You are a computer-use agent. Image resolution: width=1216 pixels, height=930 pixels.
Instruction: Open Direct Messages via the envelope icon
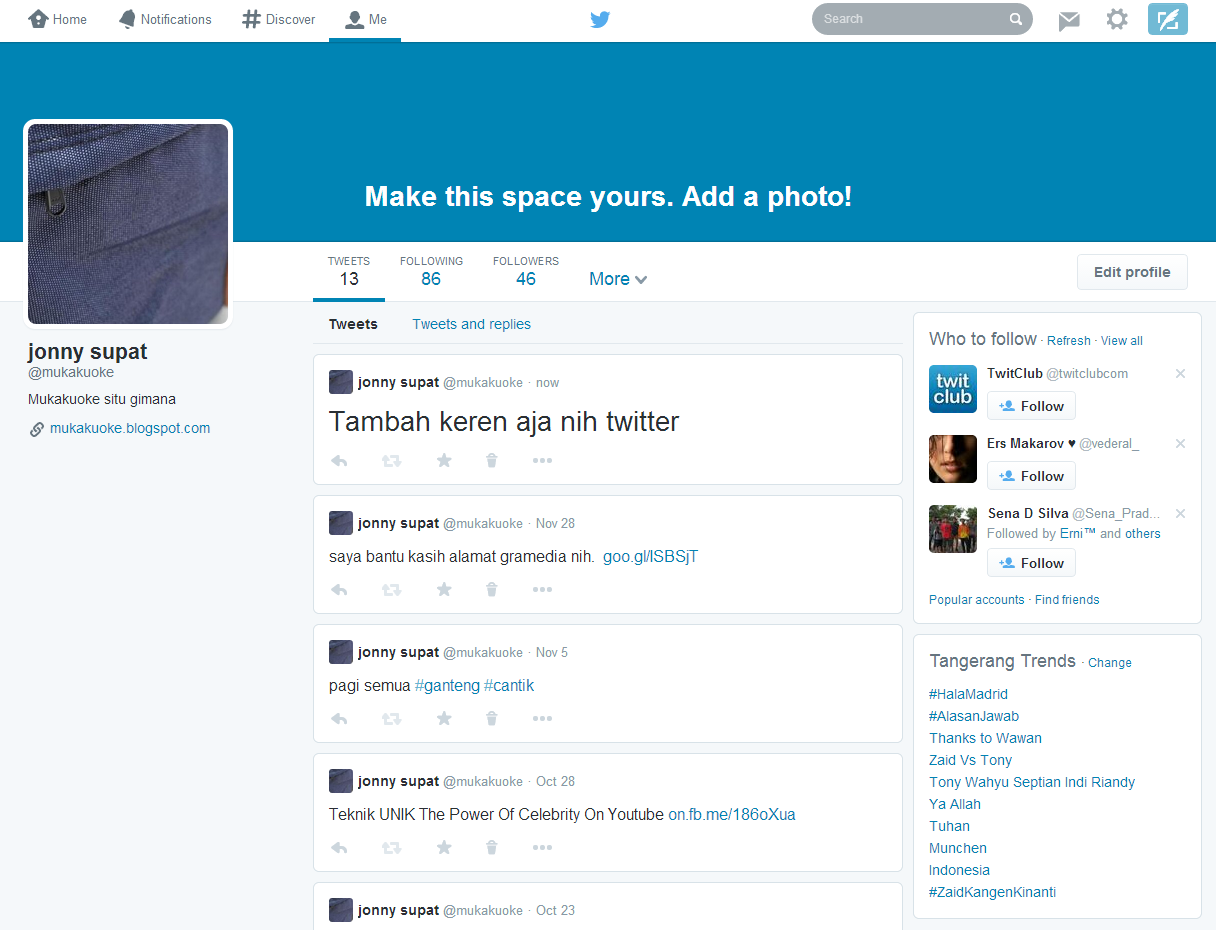tap(1068, 19)
